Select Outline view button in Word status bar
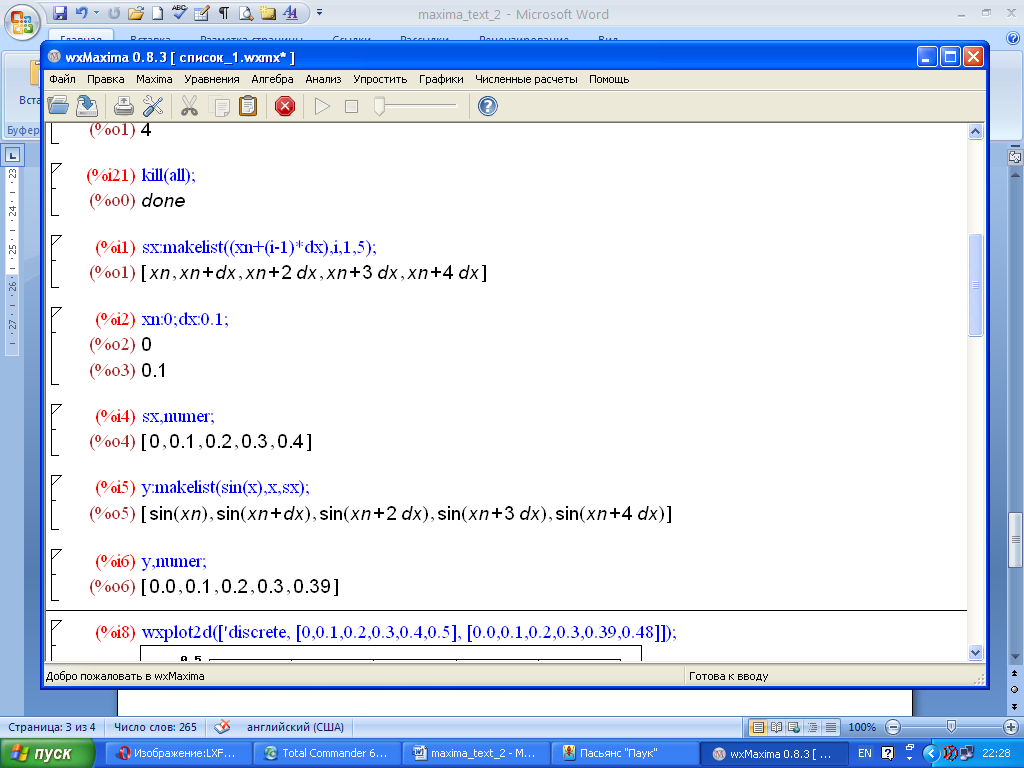The width and height of the screenshot is (1024, 768). pyautogui.click(x=812, y=727)
